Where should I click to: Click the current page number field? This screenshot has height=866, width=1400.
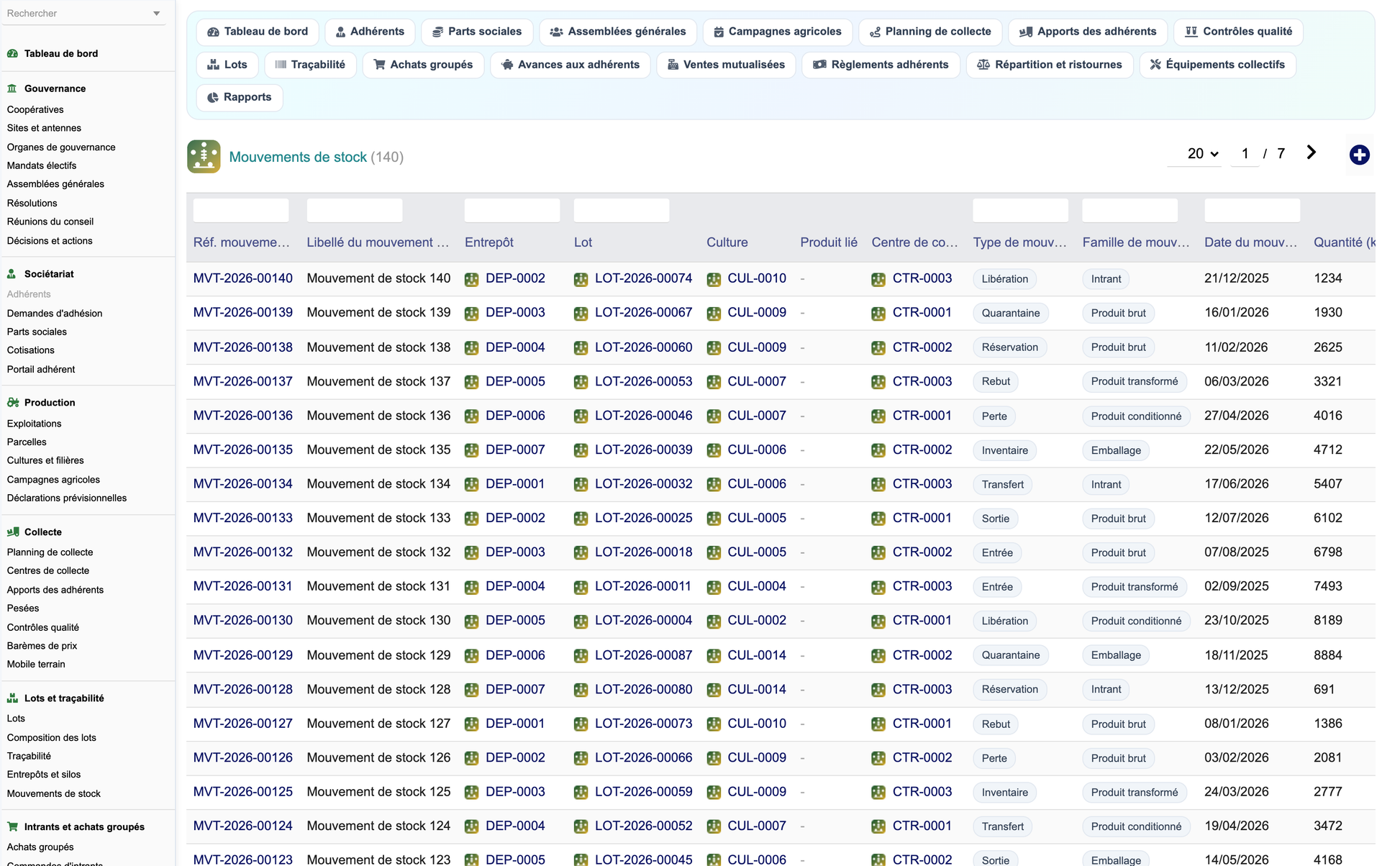(1245, 153)
